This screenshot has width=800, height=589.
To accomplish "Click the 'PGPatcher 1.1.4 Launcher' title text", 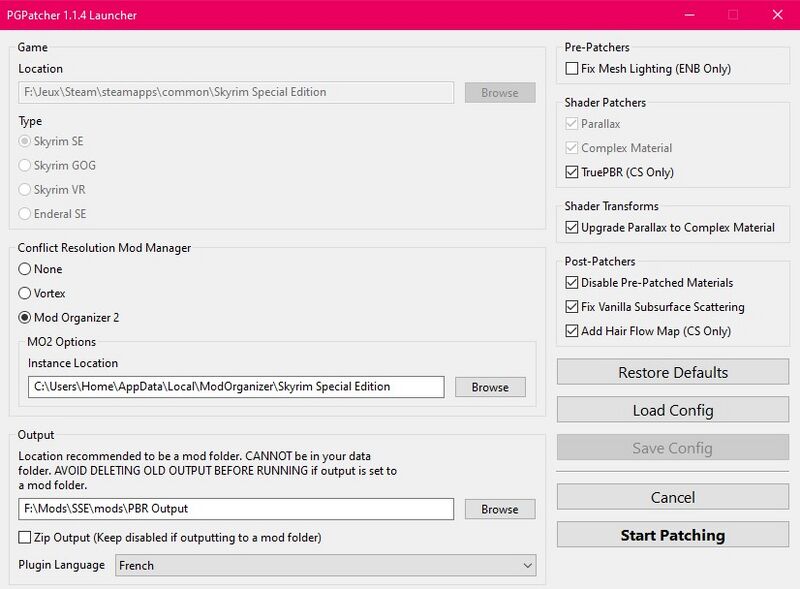I will 72,15.
